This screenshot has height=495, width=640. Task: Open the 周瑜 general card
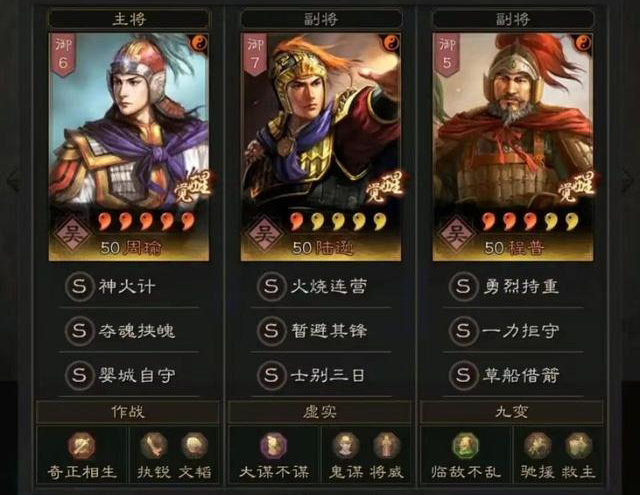pos(129,147)
